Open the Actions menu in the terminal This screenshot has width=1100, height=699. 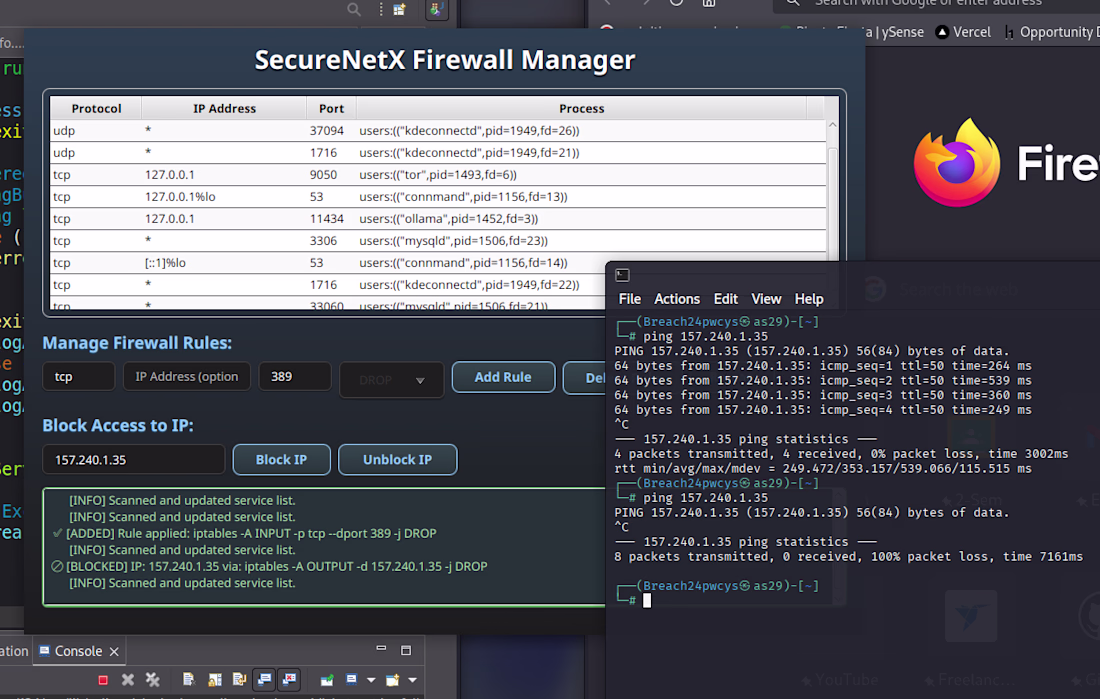(x=677, y=299)
